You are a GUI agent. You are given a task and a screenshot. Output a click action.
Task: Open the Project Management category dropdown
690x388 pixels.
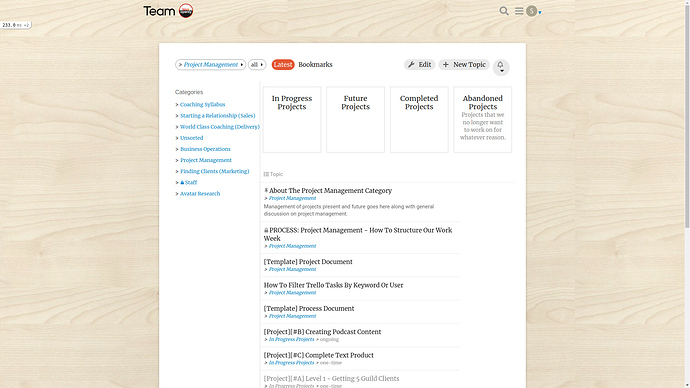(x=210, y=65)
